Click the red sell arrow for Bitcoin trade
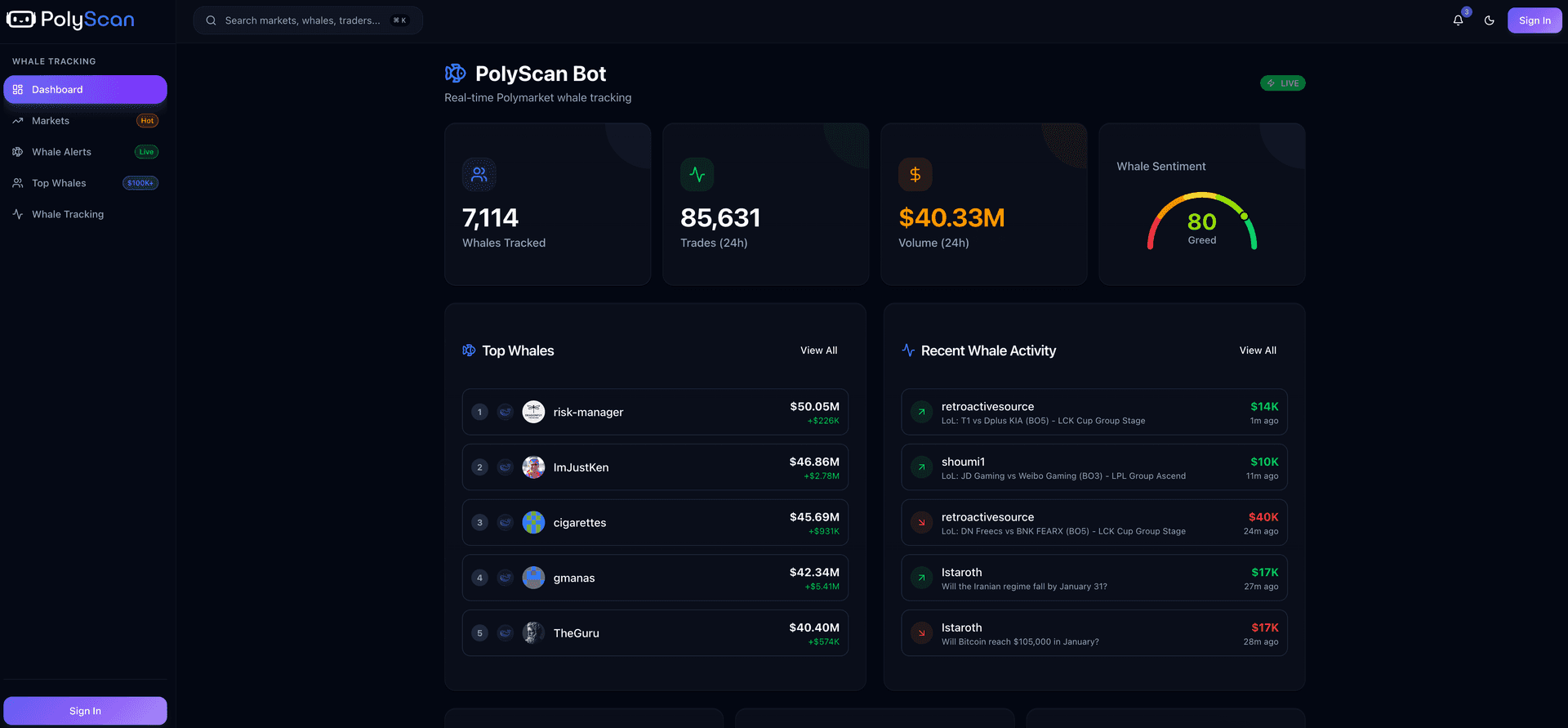The height and width of the screenshot is (728, 1568). click(x=921, y=633)
